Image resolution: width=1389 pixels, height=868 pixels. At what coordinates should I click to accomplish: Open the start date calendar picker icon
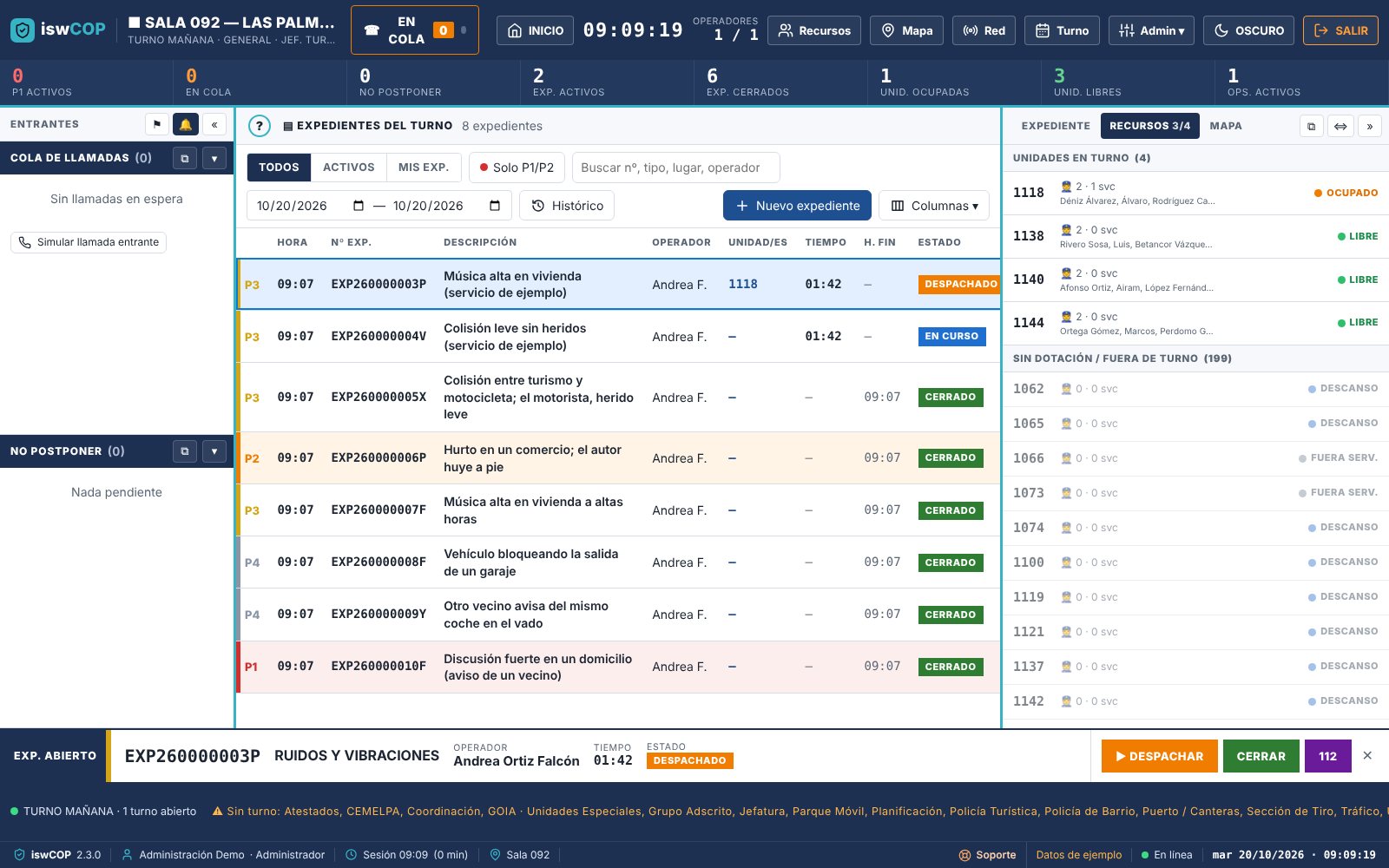359,206
